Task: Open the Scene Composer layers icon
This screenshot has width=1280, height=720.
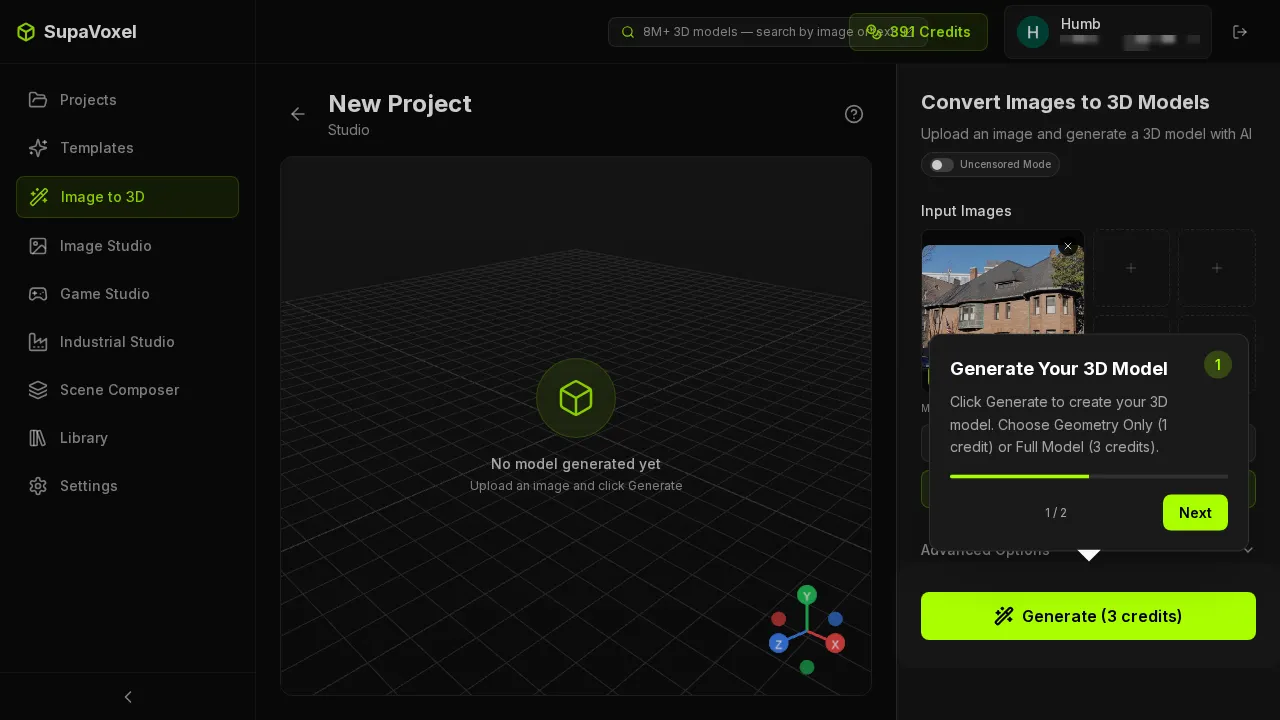Action: (x=38, y=390)
